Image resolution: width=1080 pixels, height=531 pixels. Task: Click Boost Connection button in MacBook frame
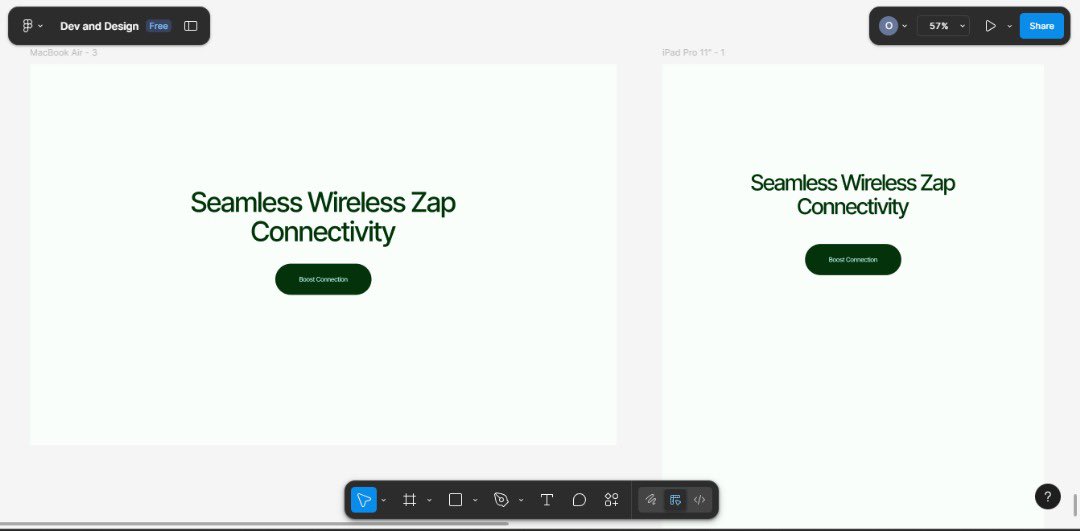[x=323, y=279]
